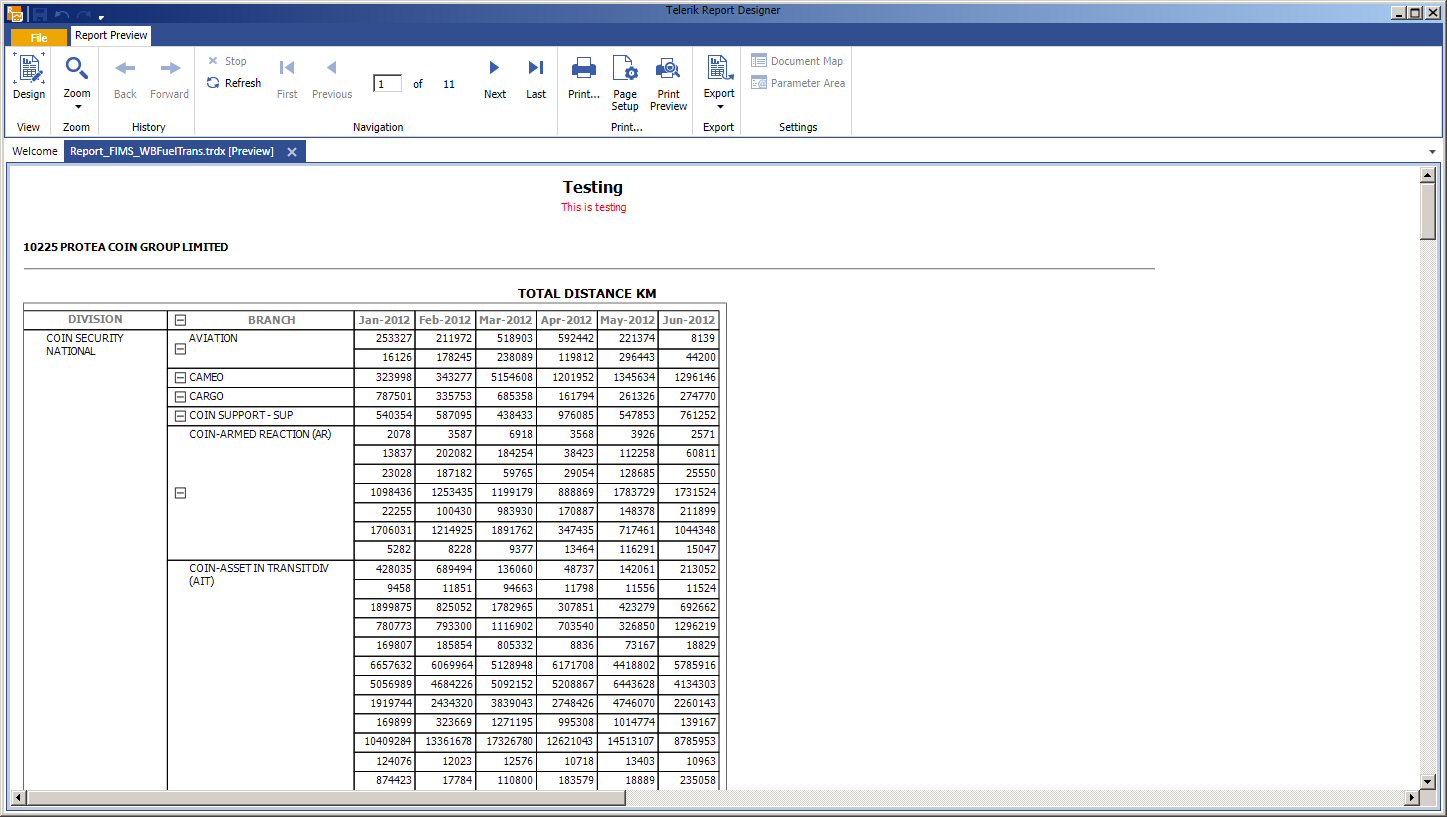1447x817 pixels.
Task: Go Back in navigation history
Action: [x=125, y=78]
